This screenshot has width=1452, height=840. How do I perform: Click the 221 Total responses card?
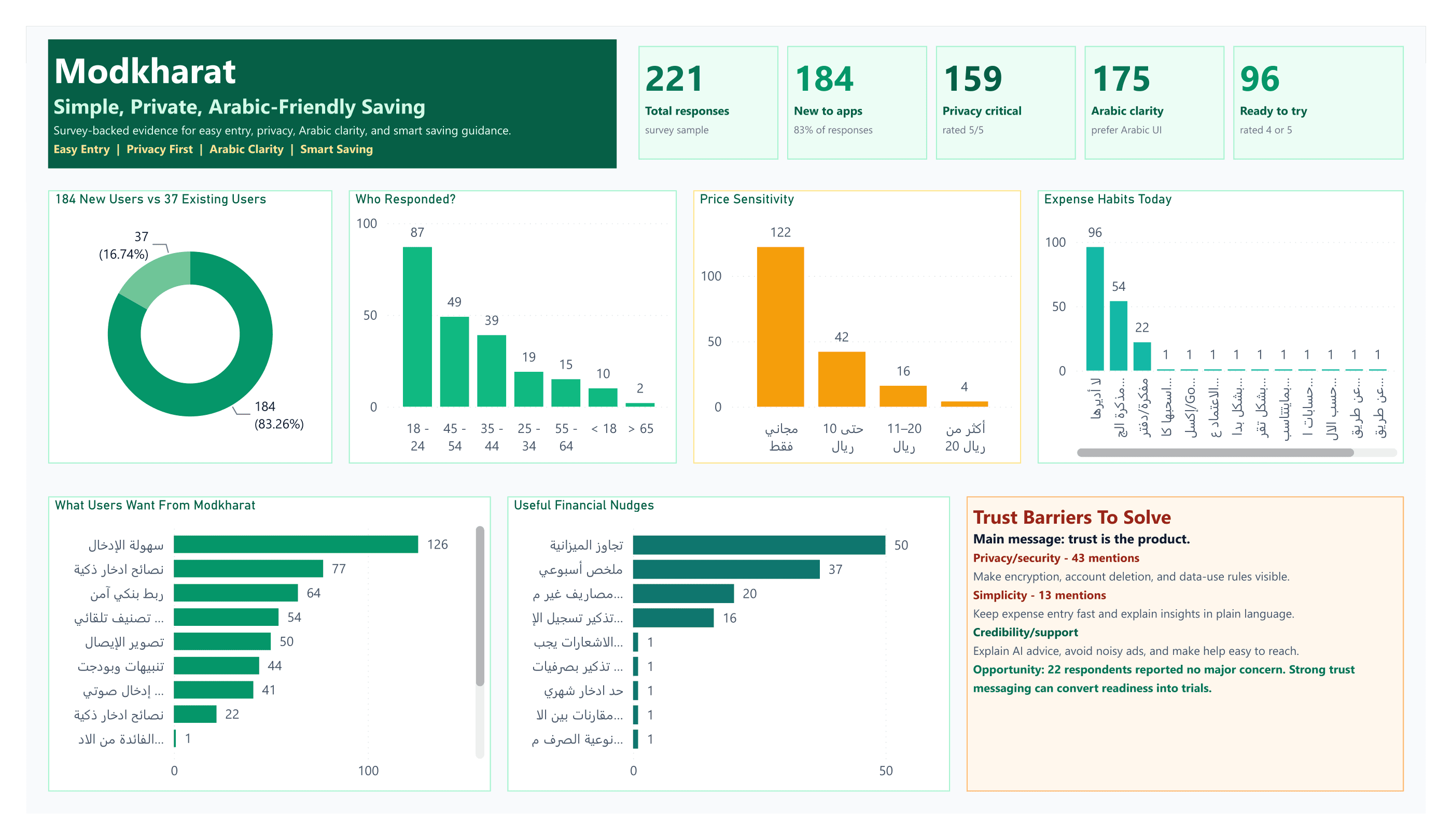tap(708, 103)
